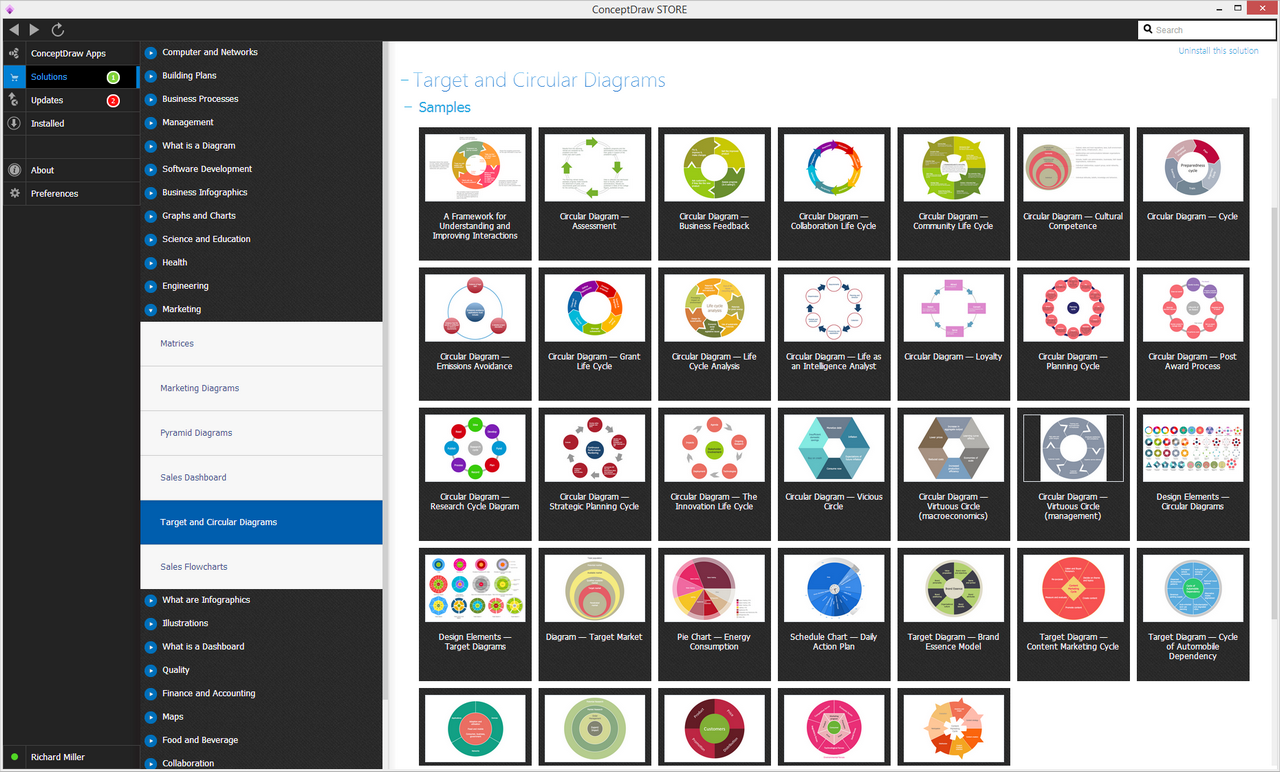Open A Framework for Understanding sample

[475, 194]
